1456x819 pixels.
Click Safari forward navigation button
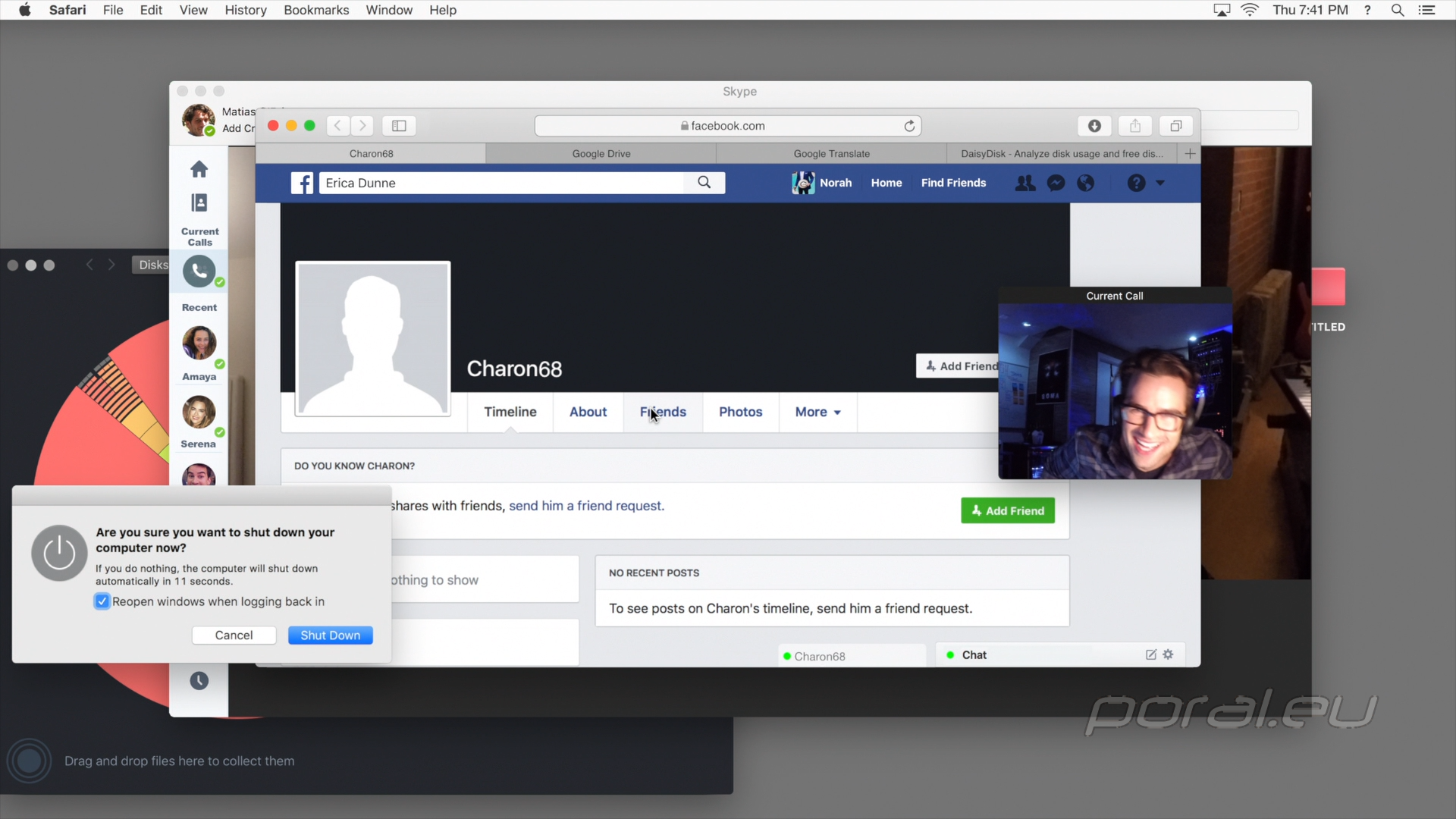tap(362, 126)
